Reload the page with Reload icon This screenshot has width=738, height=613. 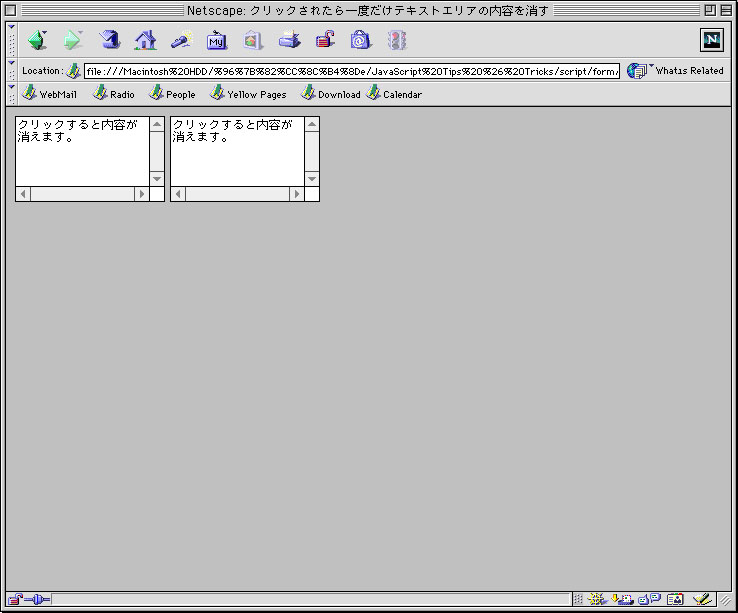tap(109, 40)
